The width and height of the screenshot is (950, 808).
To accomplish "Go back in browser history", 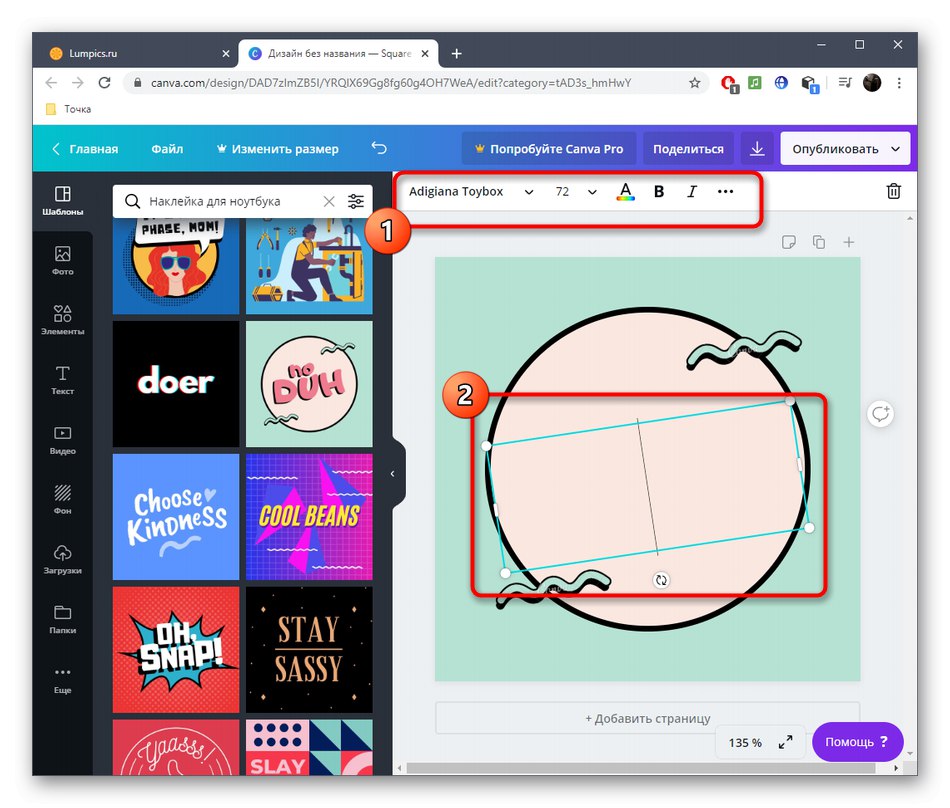I will pos(51,83).
